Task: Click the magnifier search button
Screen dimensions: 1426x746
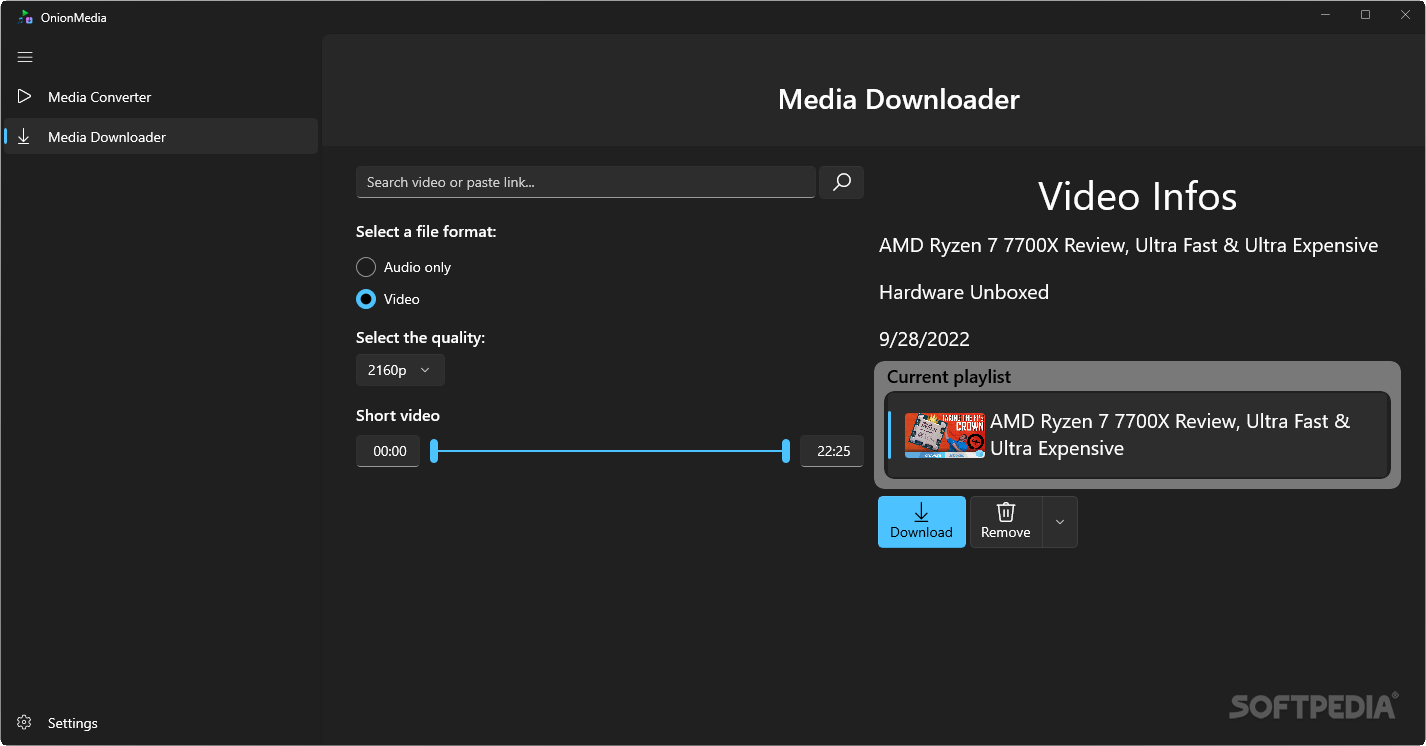Action: click(841, 182)
